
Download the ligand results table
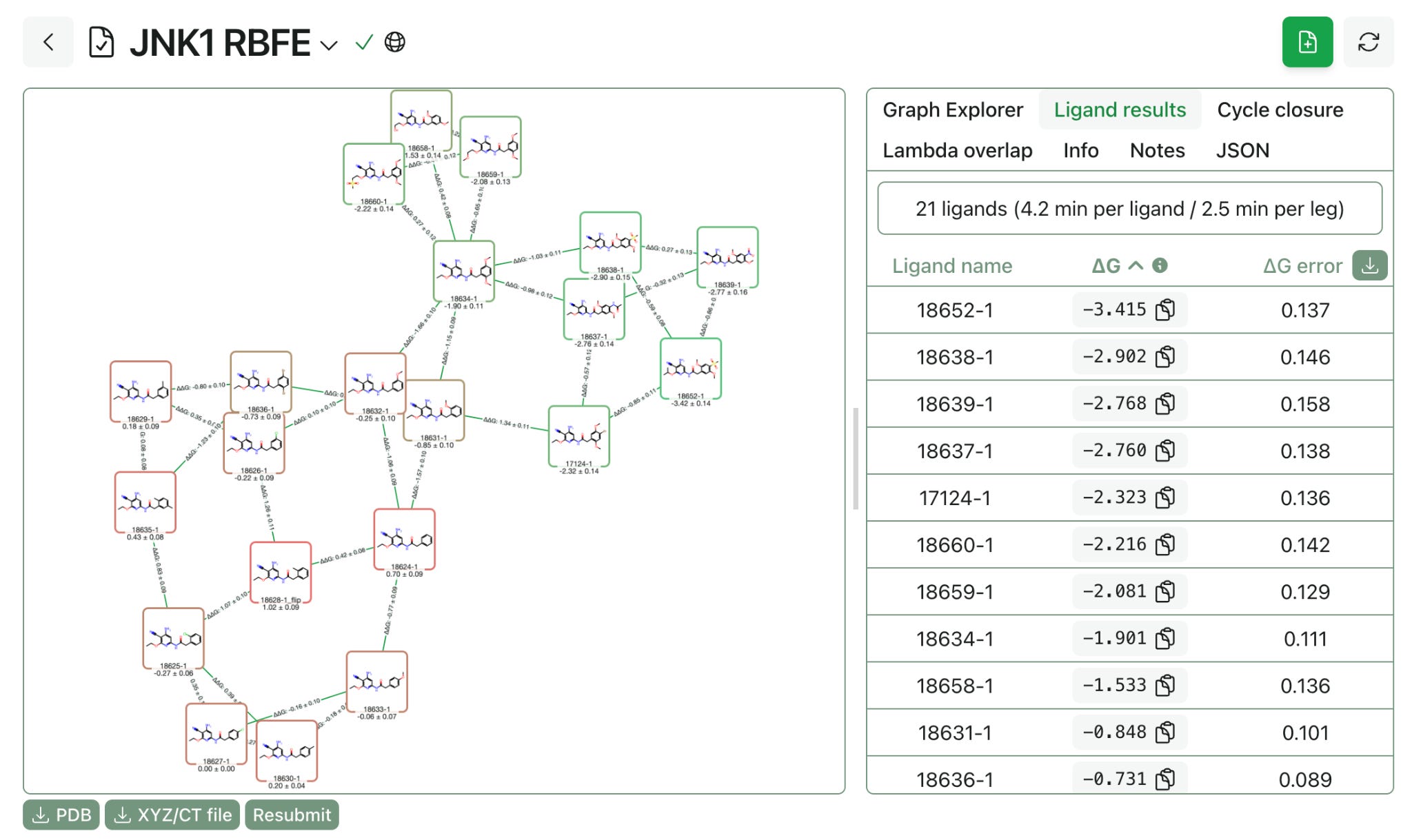click(1369, 265)
